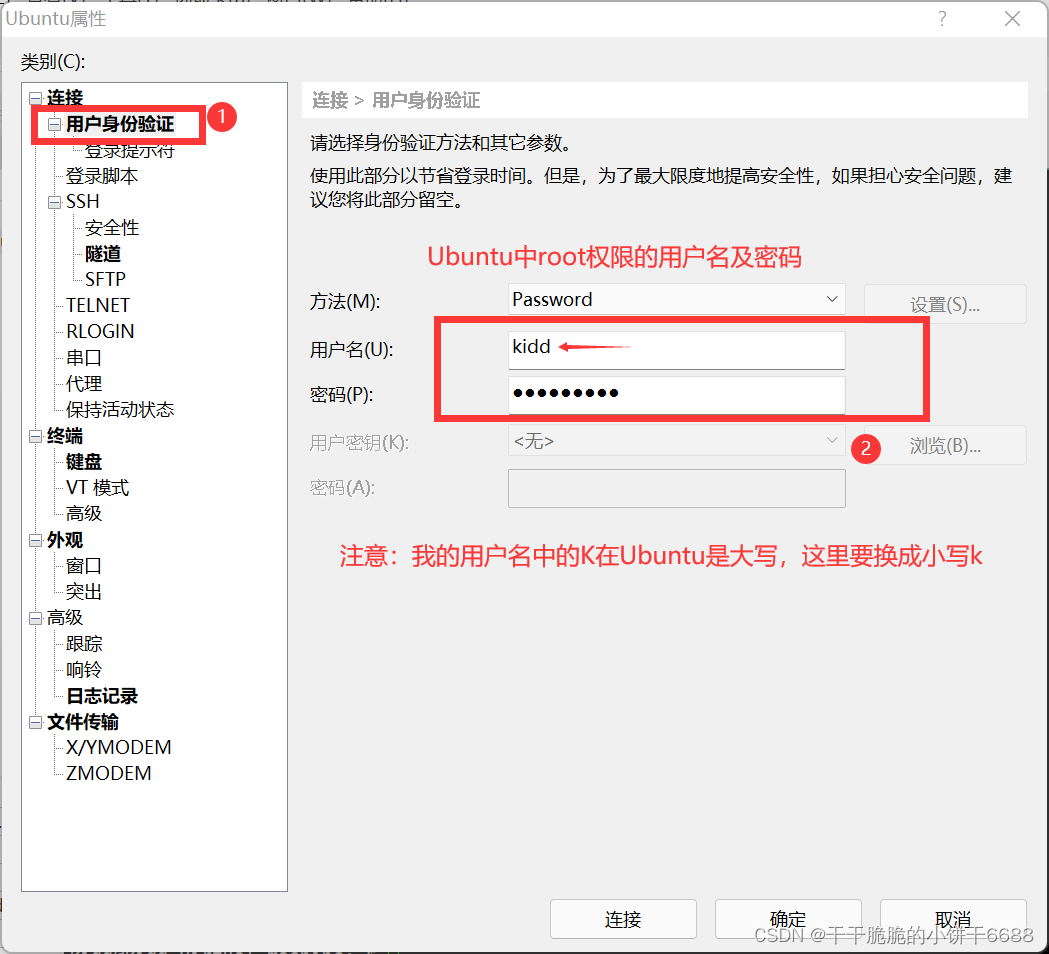Select 响铃 under 高级
This screenshot has height=954, width=1049.
(84, 670)
